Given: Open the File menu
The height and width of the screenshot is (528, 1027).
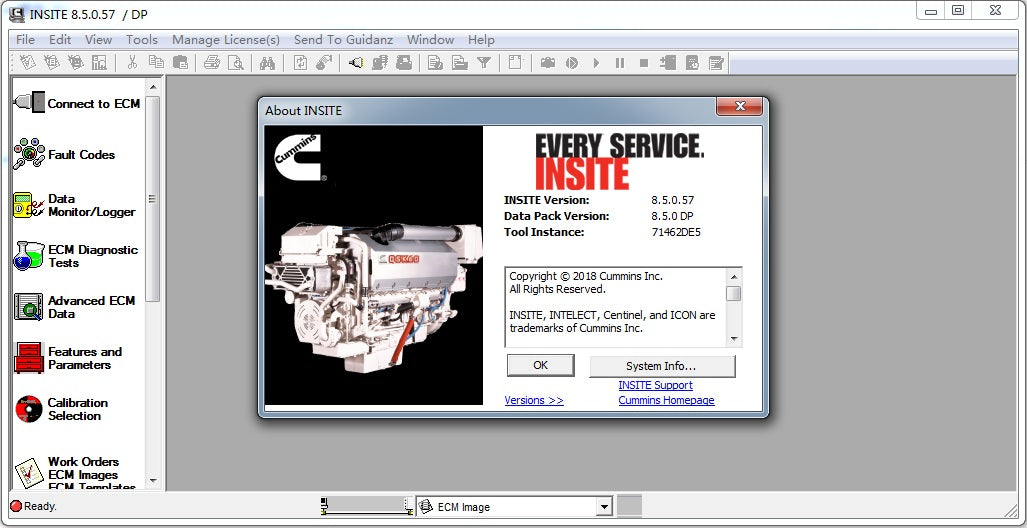Looking at the screenshot, I should pos(26,40).
